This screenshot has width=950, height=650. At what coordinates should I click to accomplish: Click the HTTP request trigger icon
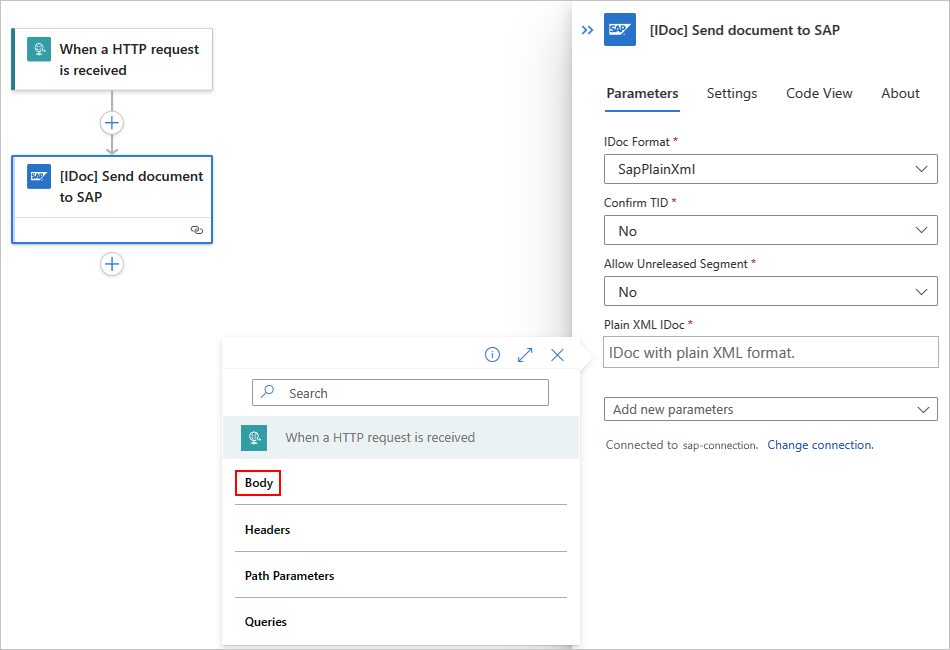[x=39, y=51]
